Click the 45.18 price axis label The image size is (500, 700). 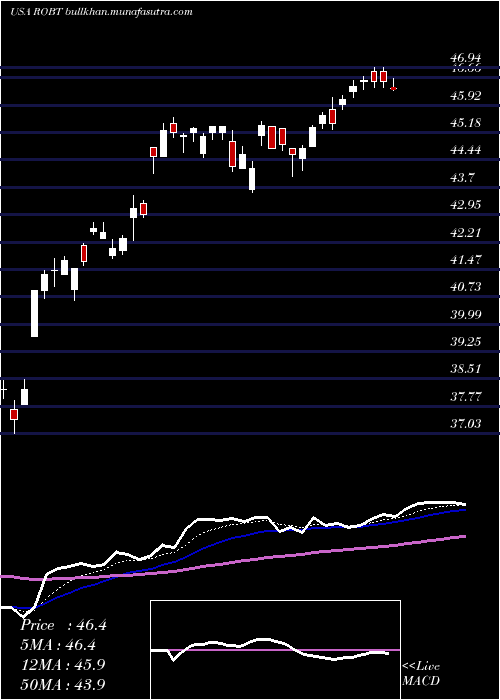click(466, 123)
